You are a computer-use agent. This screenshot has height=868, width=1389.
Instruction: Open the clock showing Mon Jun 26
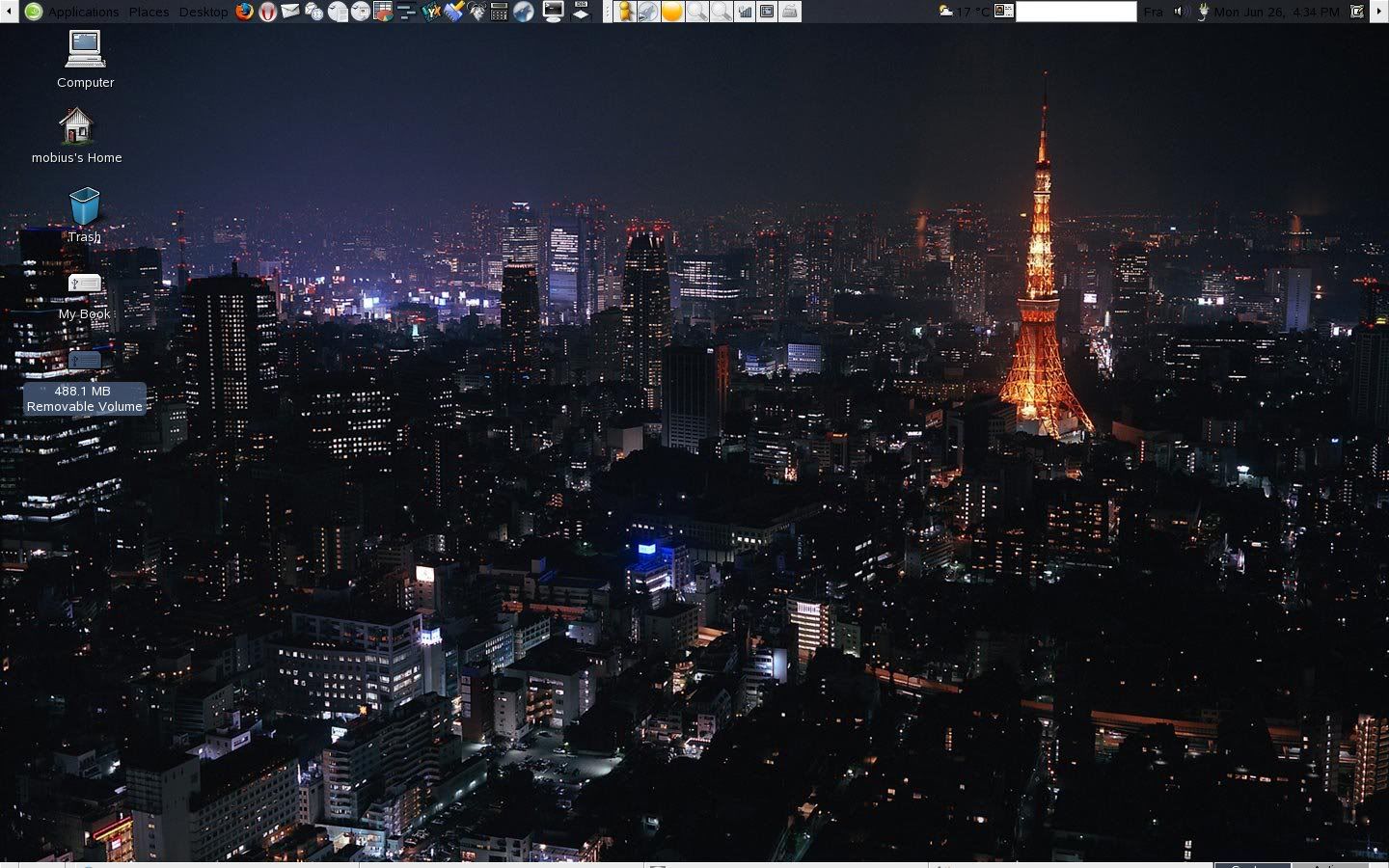(x=1277, y=12)
